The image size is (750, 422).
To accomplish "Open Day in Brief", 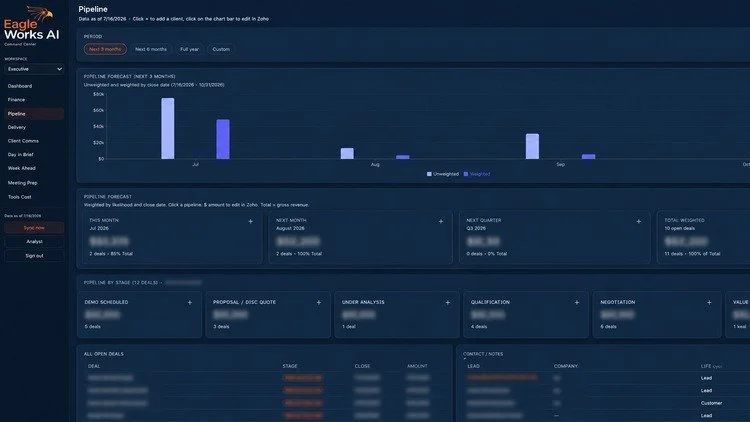I will [x=21, y=155].
